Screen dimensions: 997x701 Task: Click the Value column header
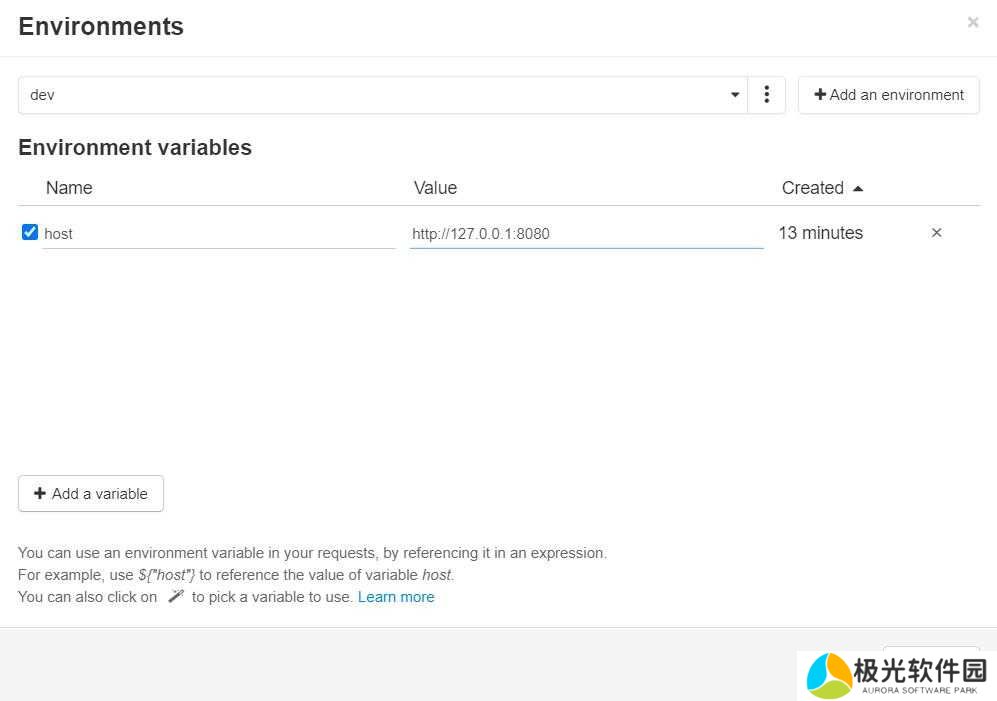click(x=435, y=188)
